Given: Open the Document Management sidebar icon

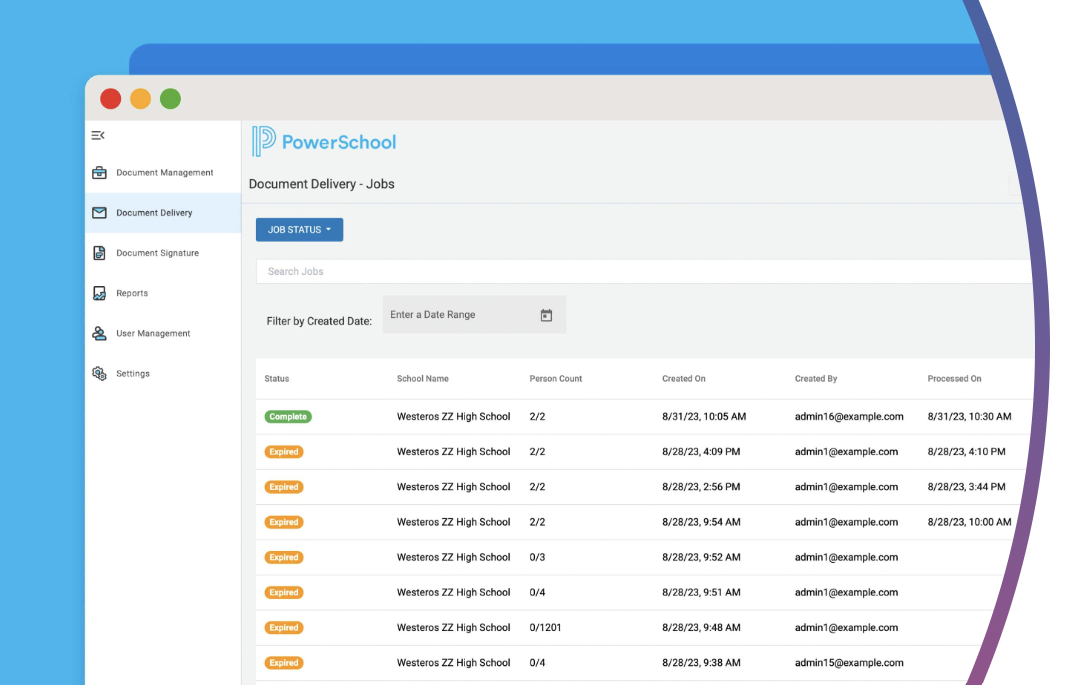Looking at the screenshot, I should point(99,172).
